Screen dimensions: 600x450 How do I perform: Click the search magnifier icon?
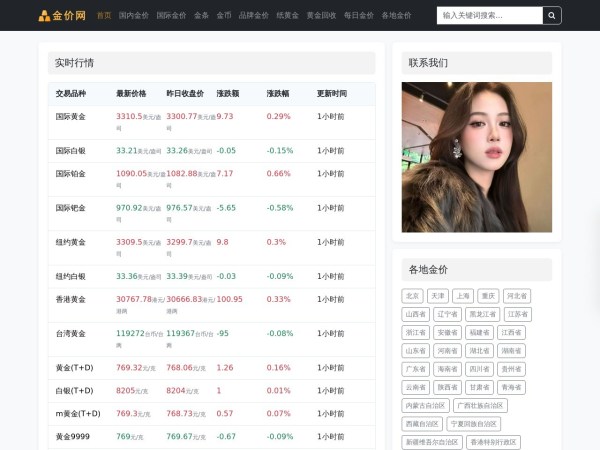(x=552, y=16)
